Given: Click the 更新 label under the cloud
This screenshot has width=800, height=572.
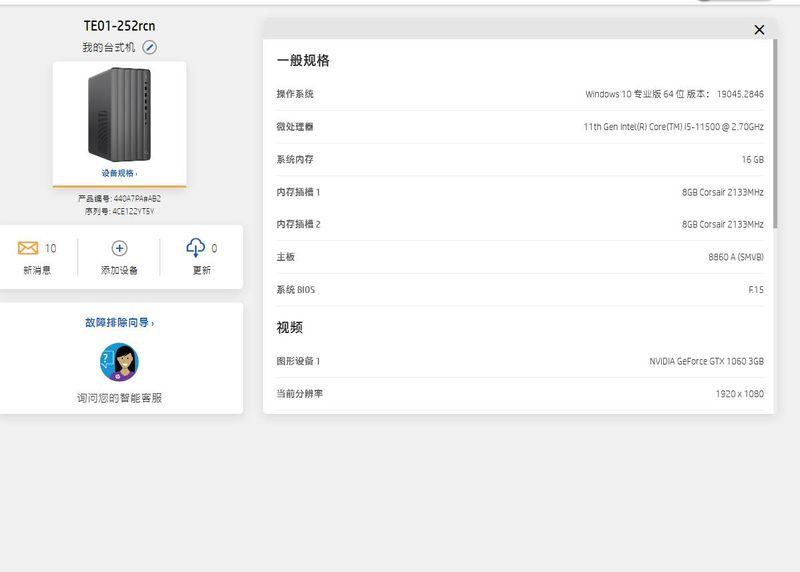Looking at the screenshot, I should 201,271.
